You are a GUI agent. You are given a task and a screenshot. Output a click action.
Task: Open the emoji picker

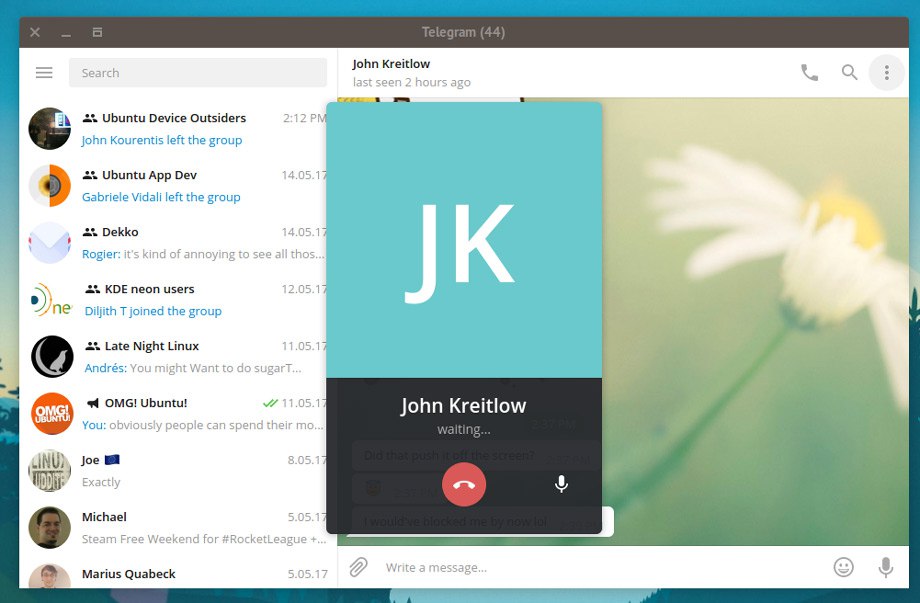click(x=843, y=567)
